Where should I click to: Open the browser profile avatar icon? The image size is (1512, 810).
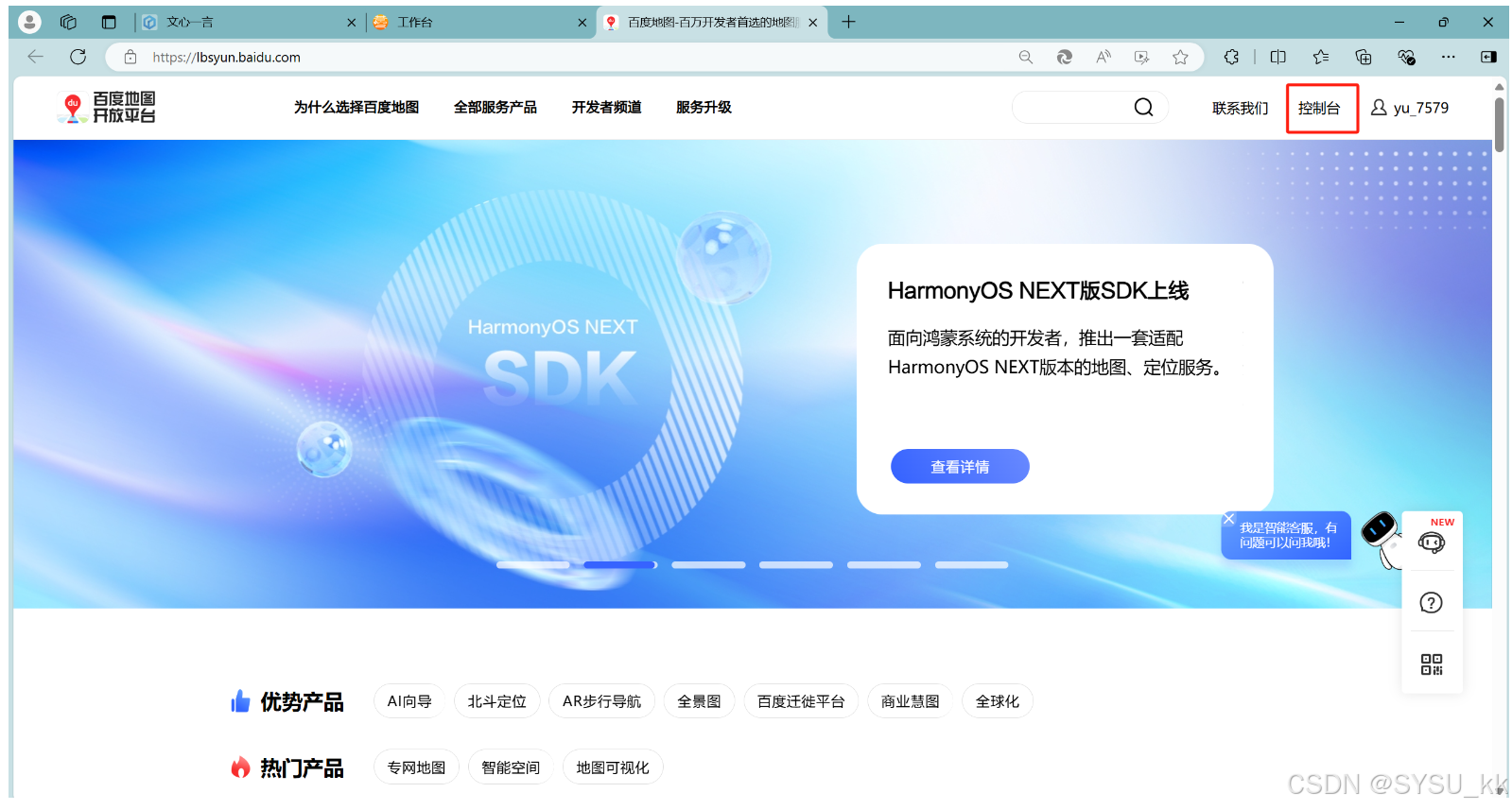click(29, 22)
